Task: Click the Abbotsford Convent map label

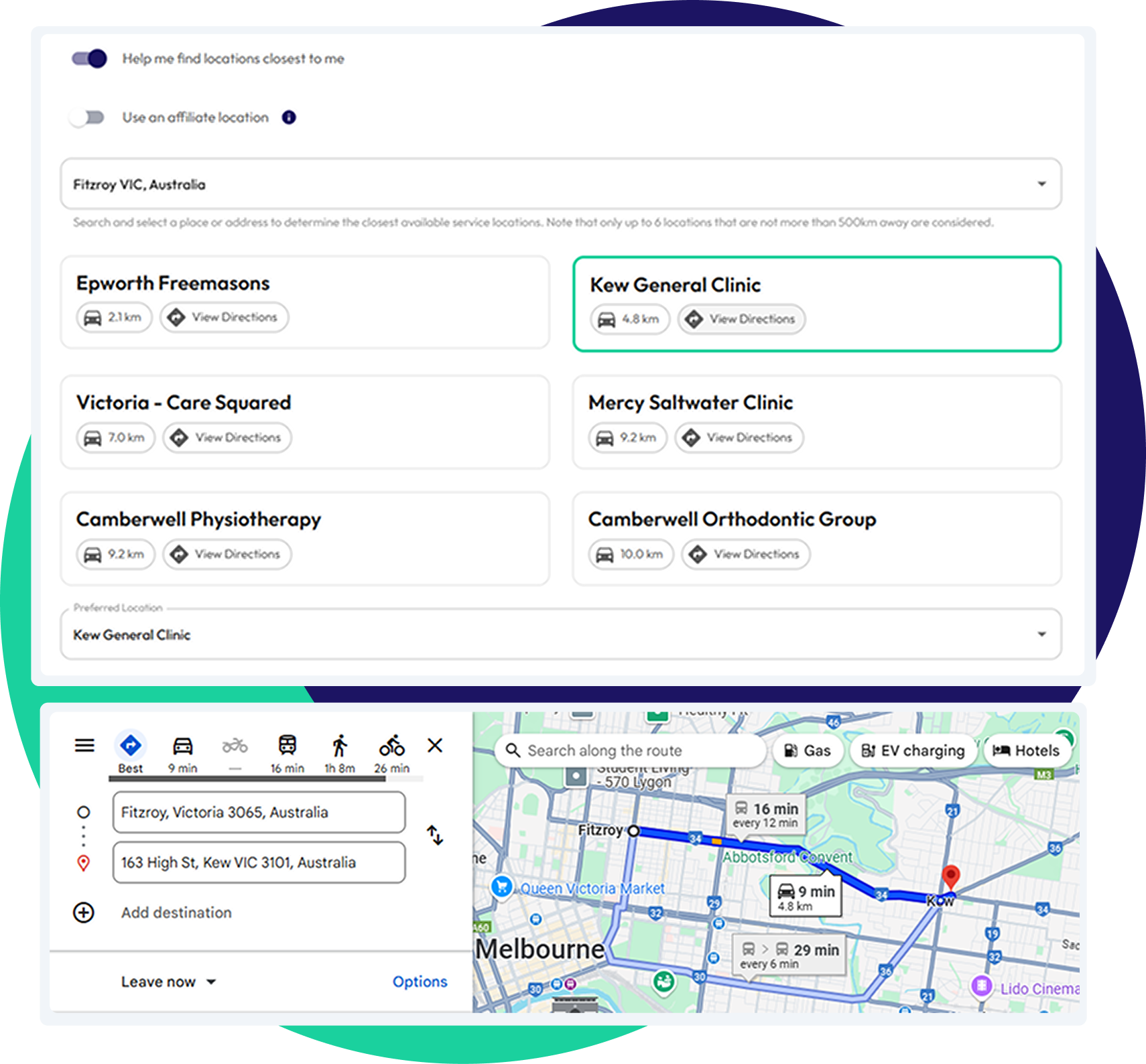Action: [787, 857]
